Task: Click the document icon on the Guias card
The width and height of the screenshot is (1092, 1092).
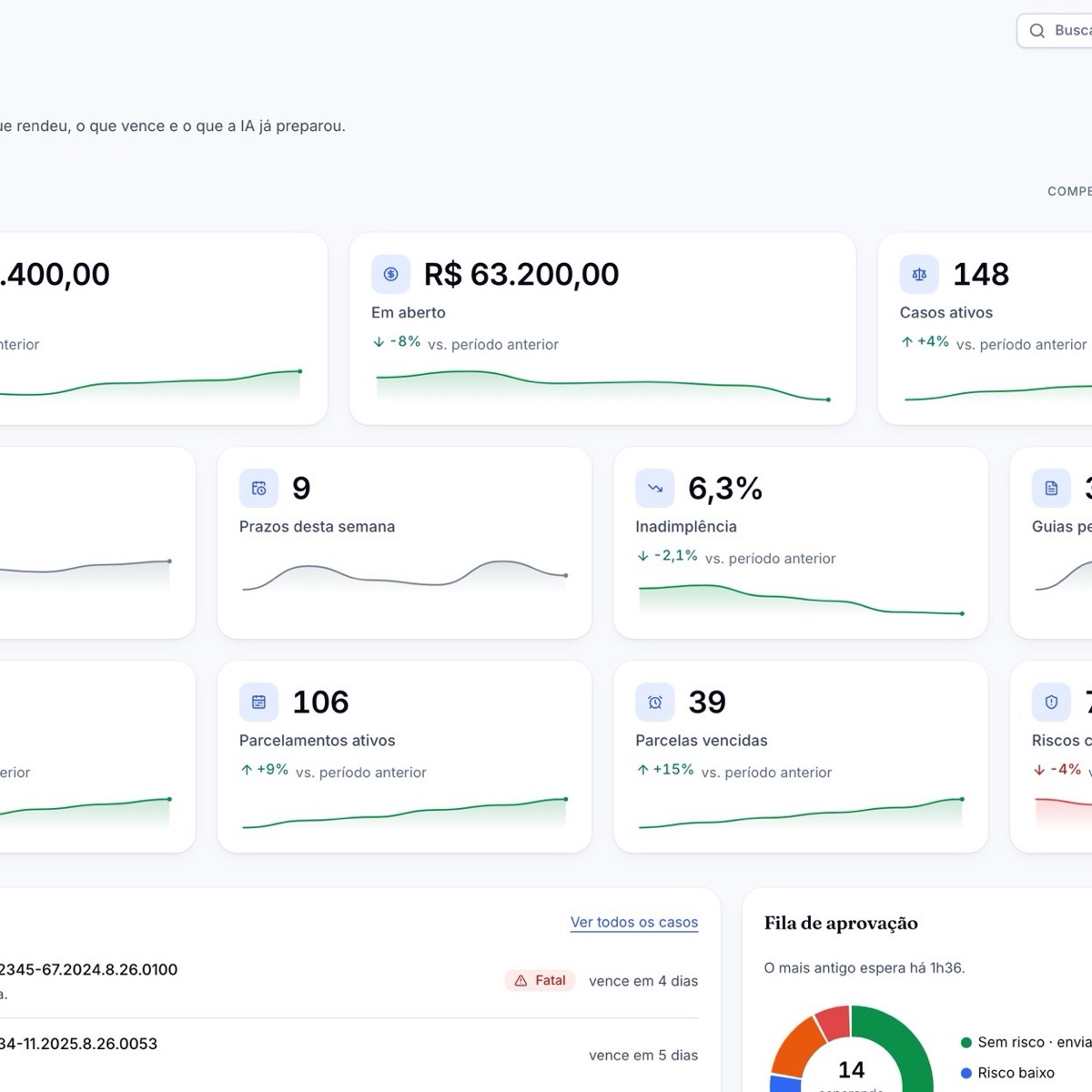Action: click(x=1051, y=488)
